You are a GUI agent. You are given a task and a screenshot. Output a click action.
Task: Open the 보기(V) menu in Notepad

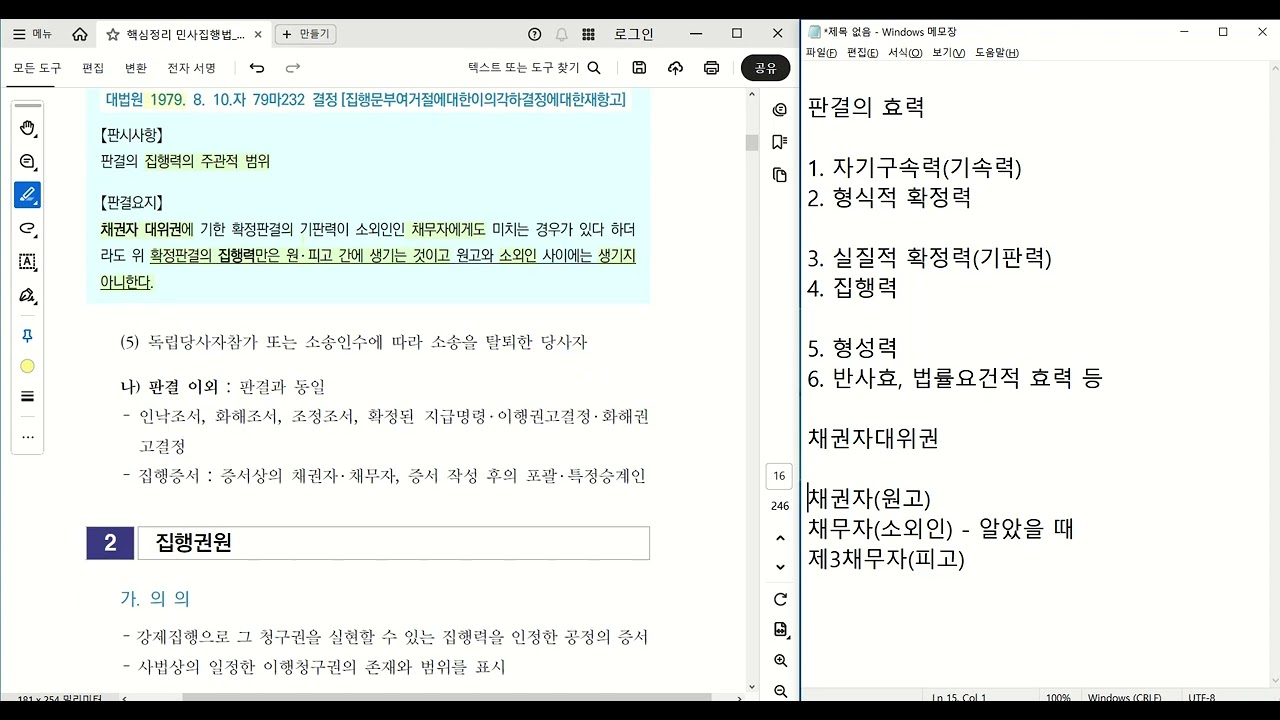pos(949,53)
